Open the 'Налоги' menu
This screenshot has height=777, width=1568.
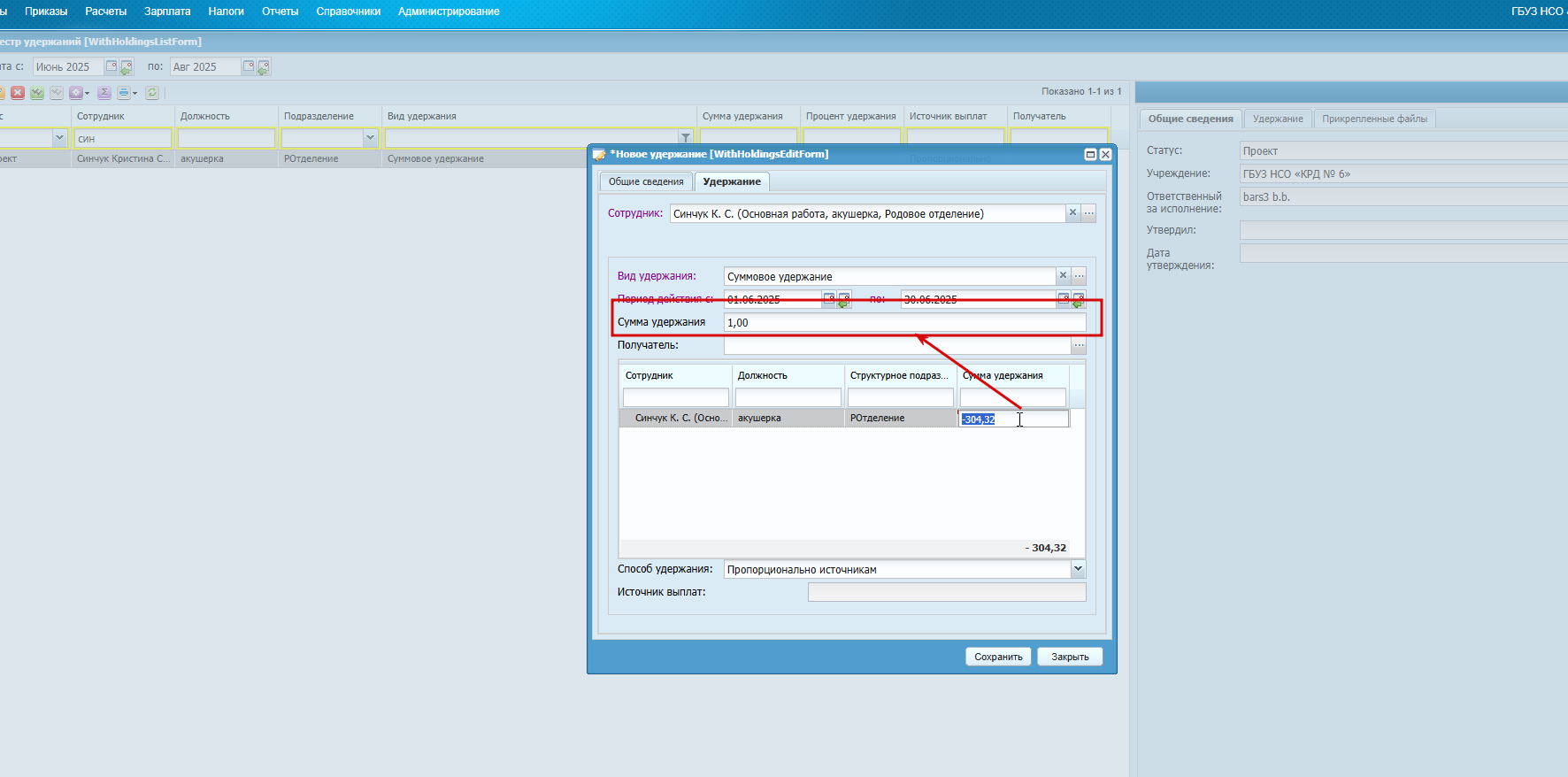tap(226, 12)
